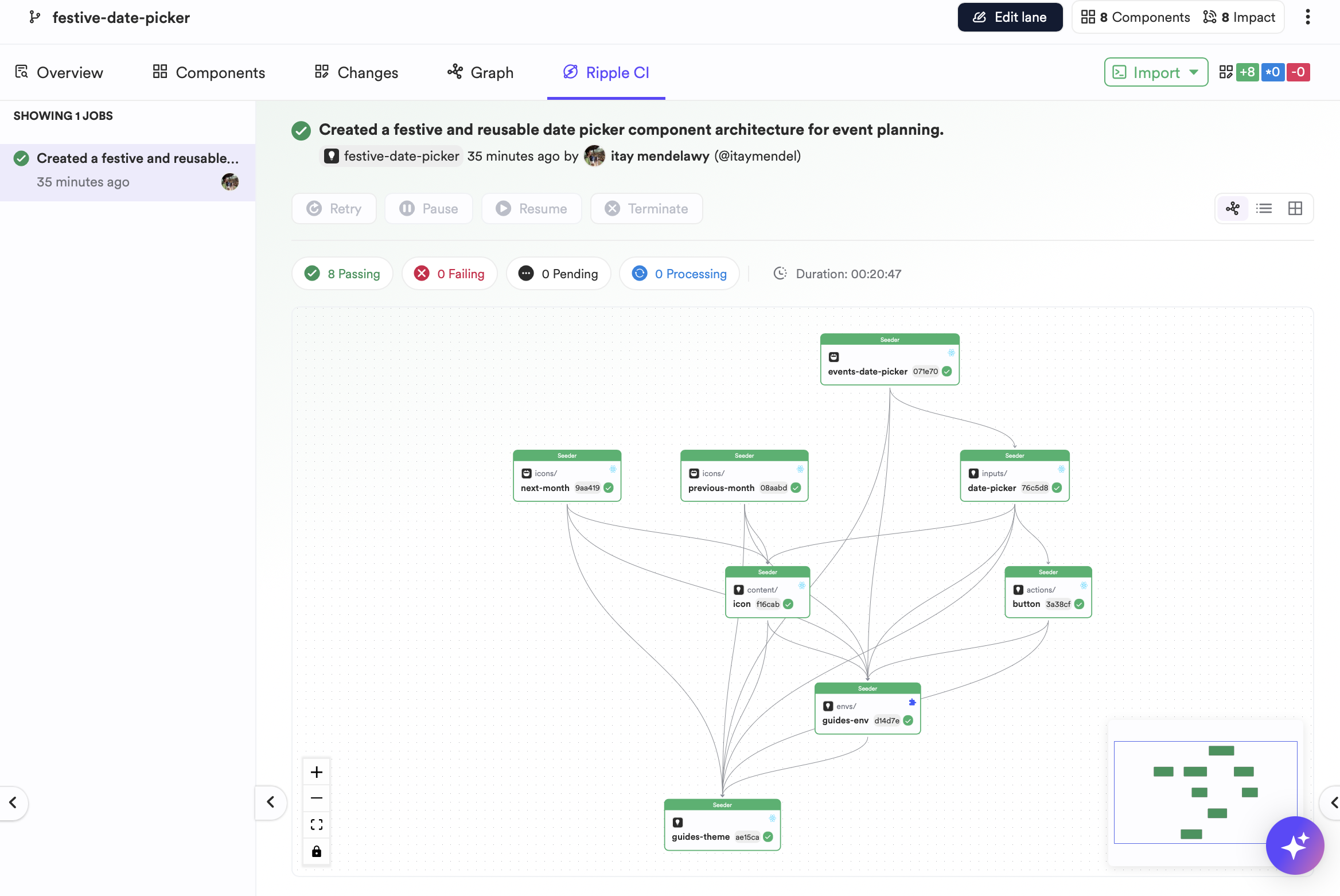Viewport: 1340px width, 896px height.
Task: Click the lane branch icon beside festive-date-picker
Action: [34, 17]
